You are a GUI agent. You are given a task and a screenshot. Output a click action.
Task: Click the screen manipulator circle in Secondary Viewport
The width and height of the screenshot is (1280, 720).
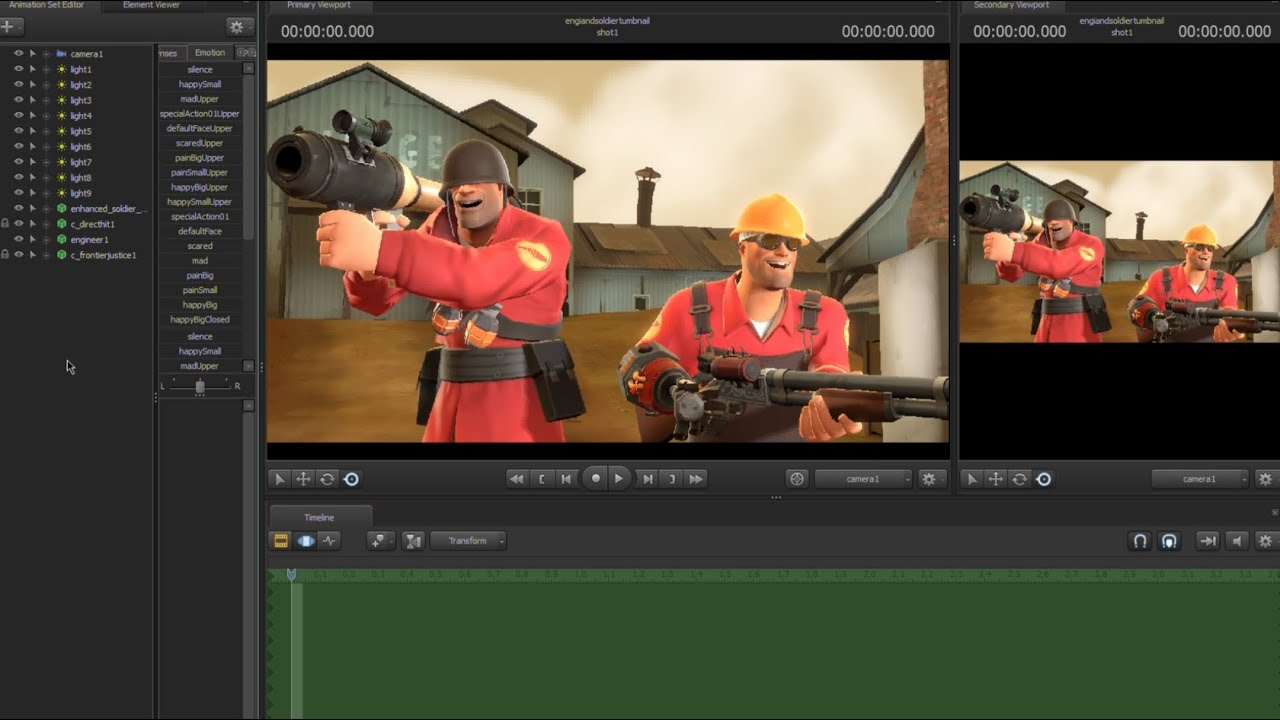(x=1044, y=479)
